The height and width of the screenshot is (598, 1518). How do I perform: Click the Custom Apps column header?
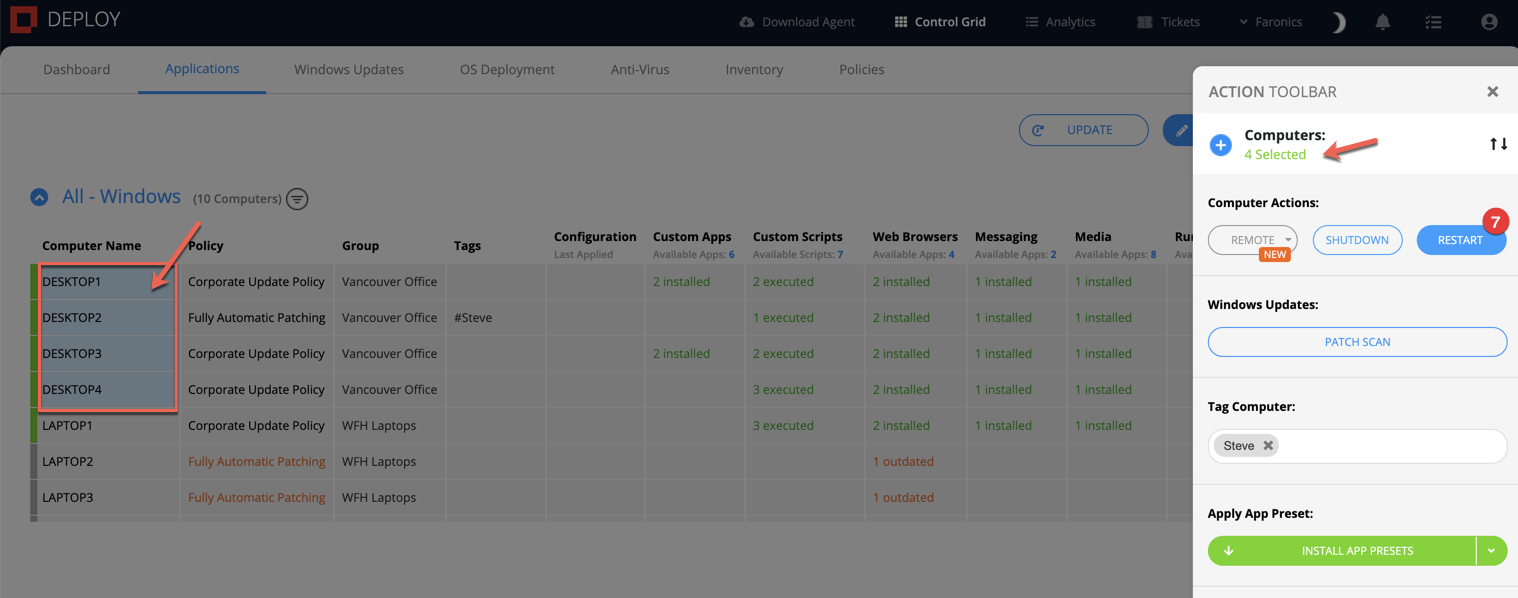click(x=692, y=237)
